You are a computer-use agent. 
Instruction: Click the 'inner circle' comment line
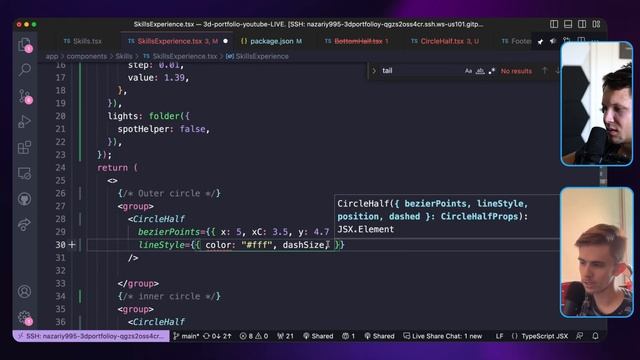click(169, 296)
